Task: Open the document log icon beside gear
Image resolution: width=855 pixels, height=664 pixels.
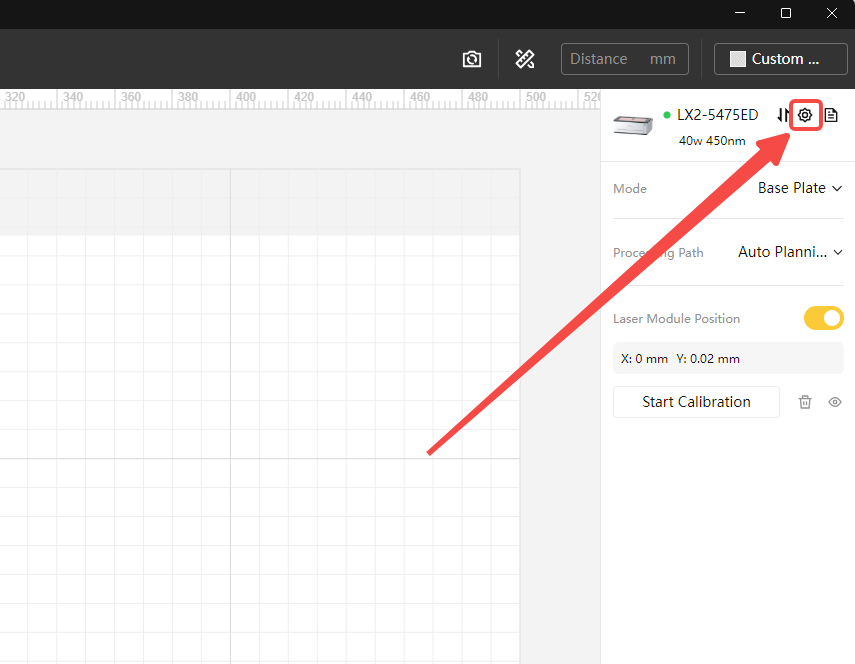Action: pos(830,115)
